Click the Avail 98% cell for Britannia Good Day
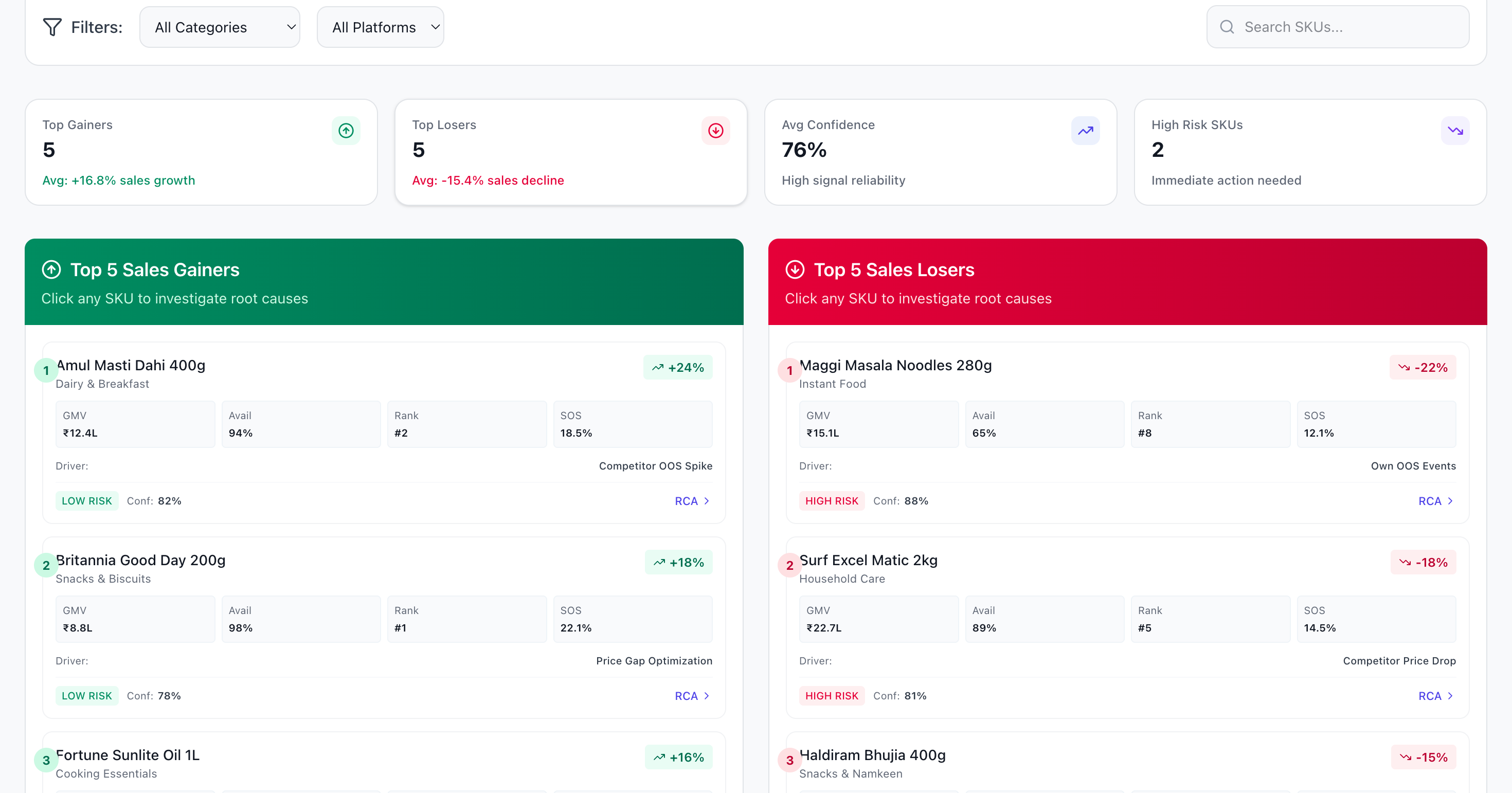Screen dimensions: 1512x793 point(301,619)
